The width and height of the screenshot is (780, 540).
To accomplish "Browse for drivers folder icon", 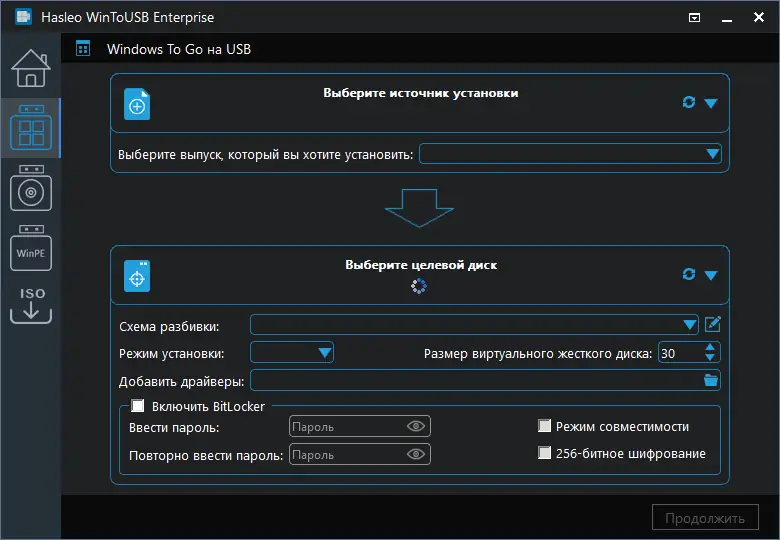I will [711, 380].
